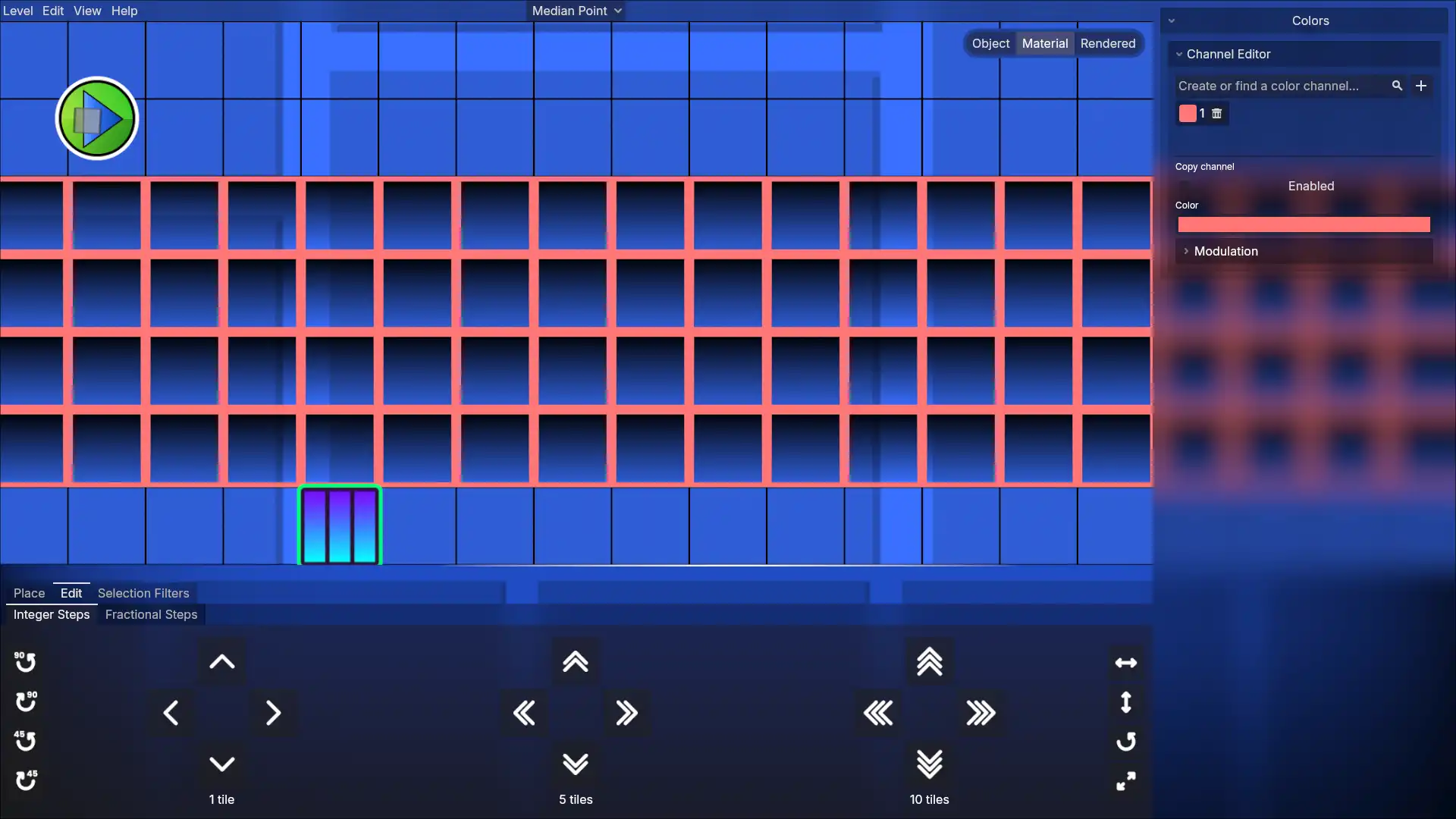
Task: Click the "Copy channel" label
Action: (1204, 167)
